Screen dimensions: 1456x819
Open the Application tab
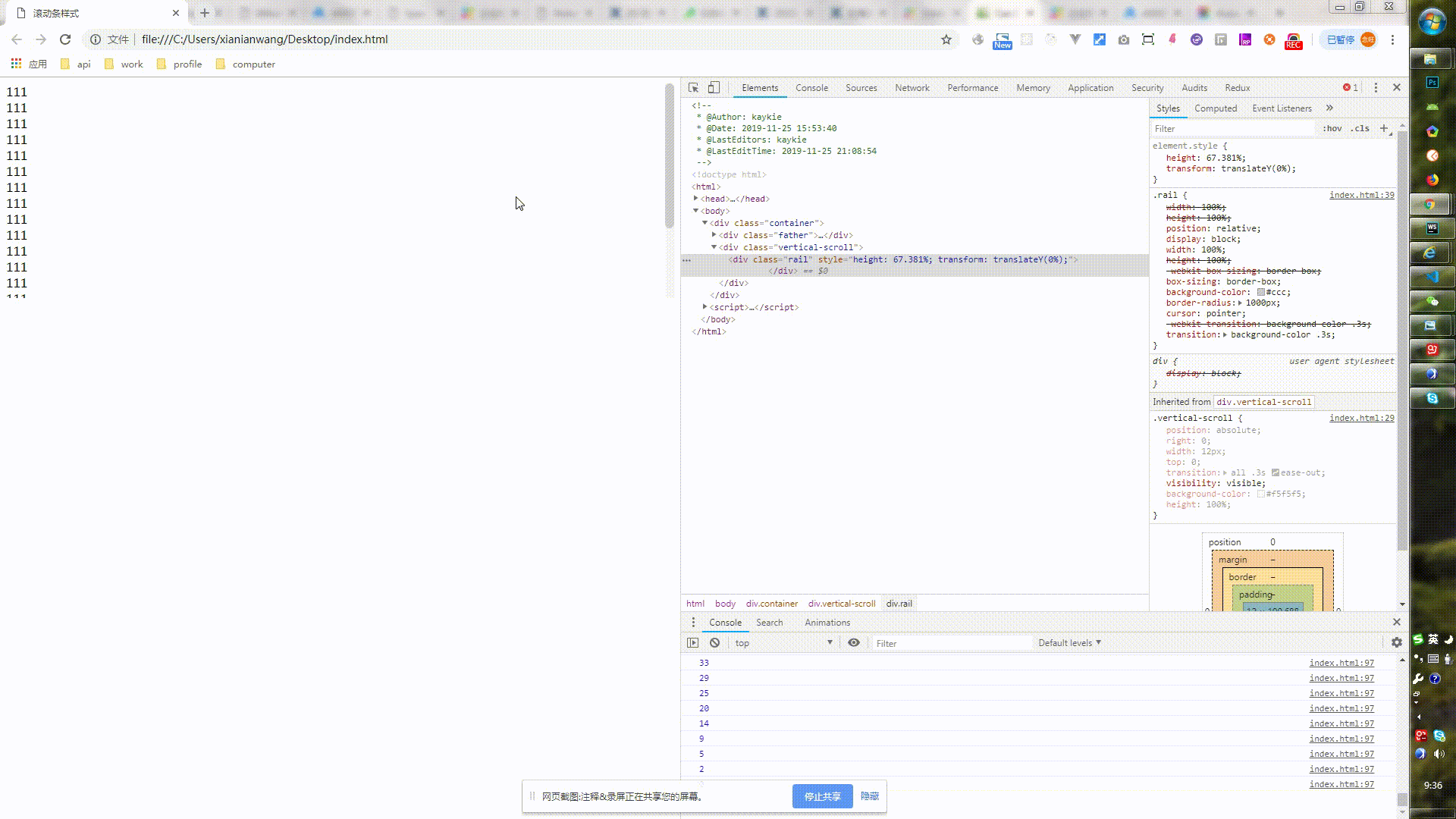[1090, 88]
